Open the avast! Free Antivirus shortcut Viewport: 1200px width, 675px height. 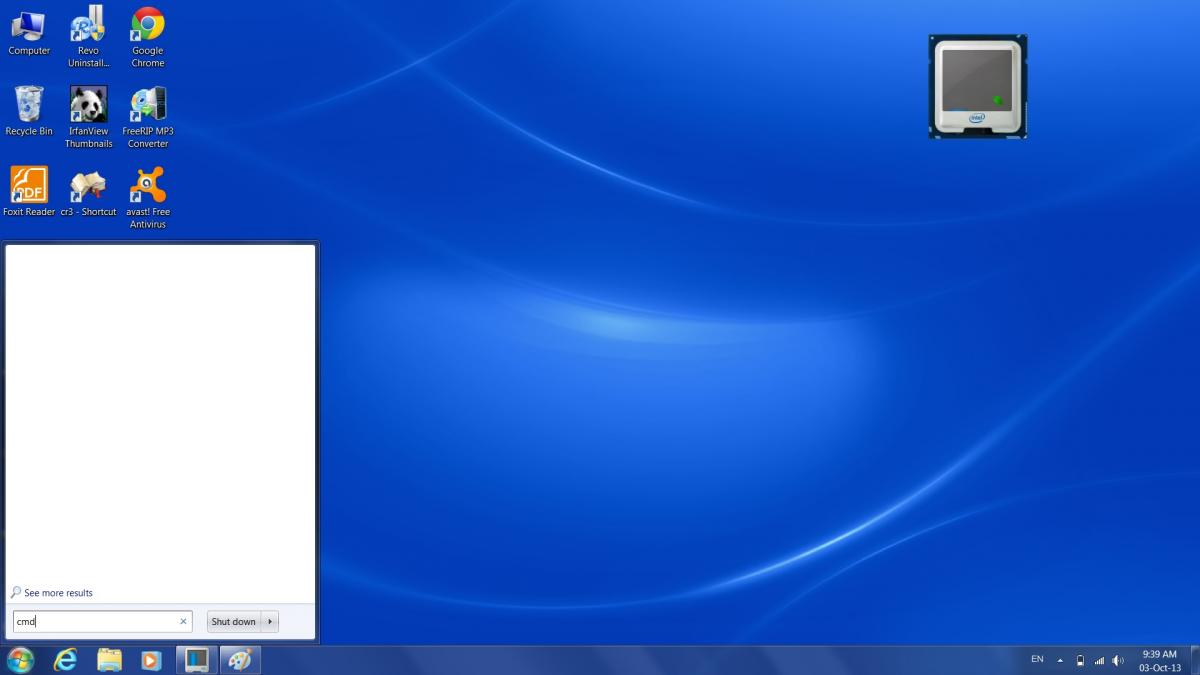click(147, 198)
